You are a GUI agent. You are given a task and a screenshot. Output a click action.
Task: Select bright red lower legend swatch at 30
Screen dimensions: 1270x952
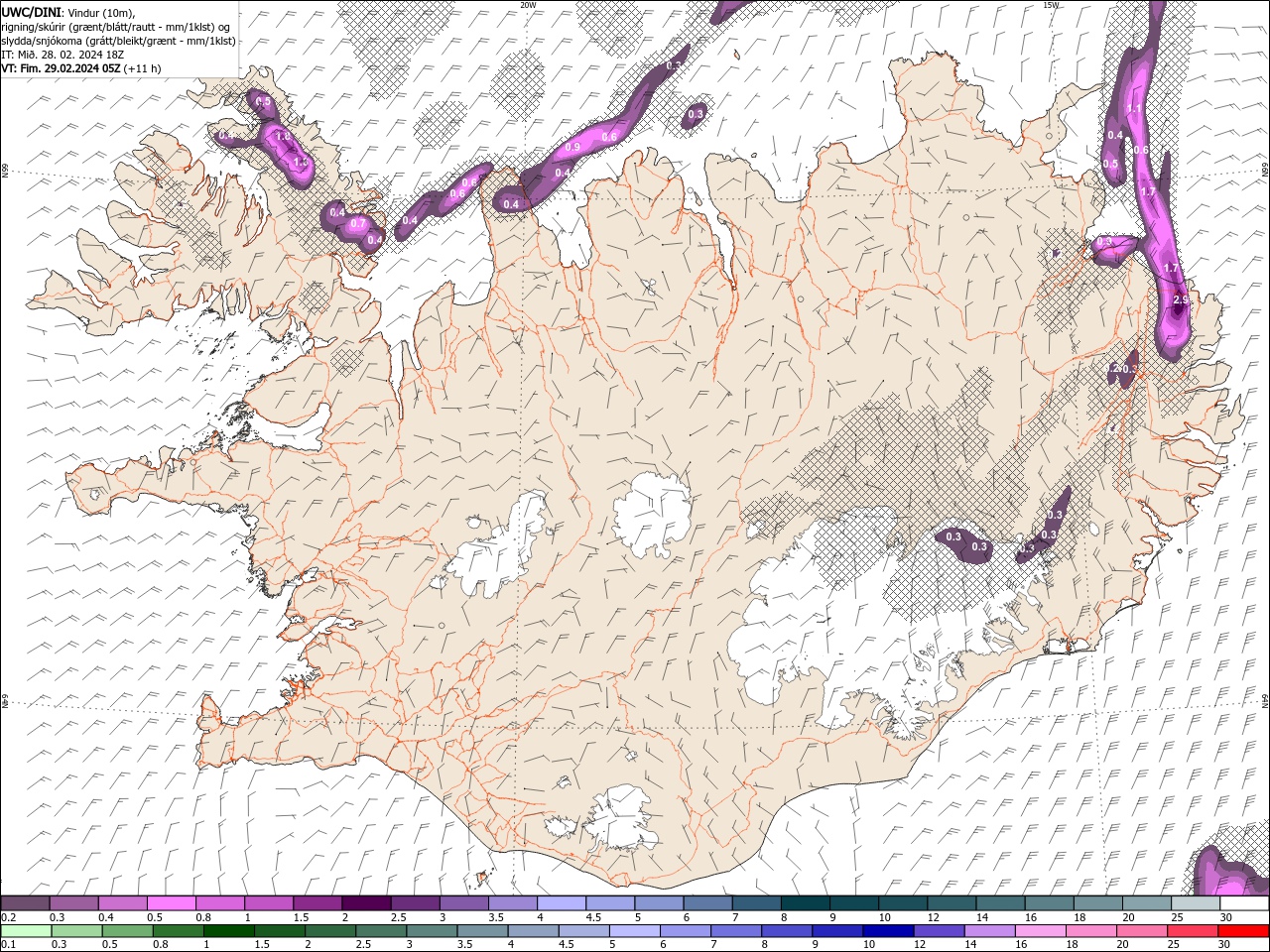[x=1243, y=930]
